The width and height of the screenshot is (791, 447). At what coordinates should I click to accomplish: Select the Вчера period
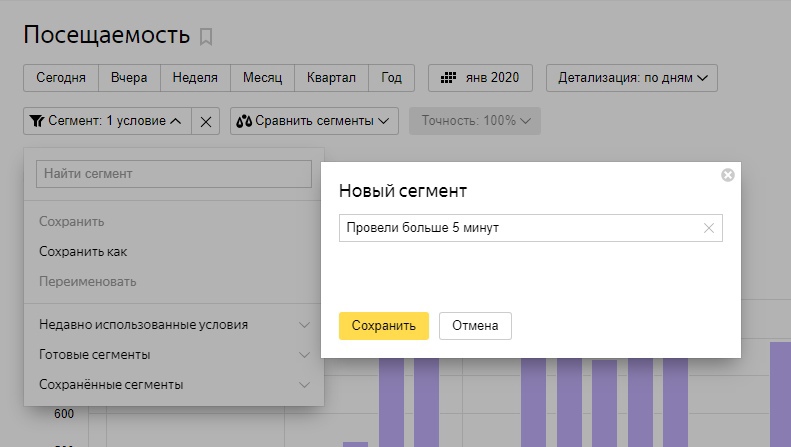pos(129,78)
